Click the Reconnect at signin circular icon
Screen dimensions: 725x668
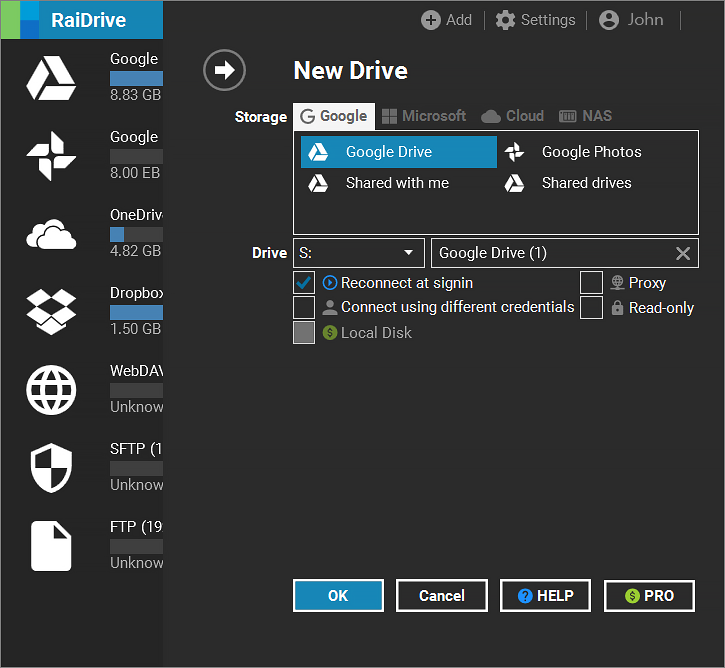click(330, 282)
